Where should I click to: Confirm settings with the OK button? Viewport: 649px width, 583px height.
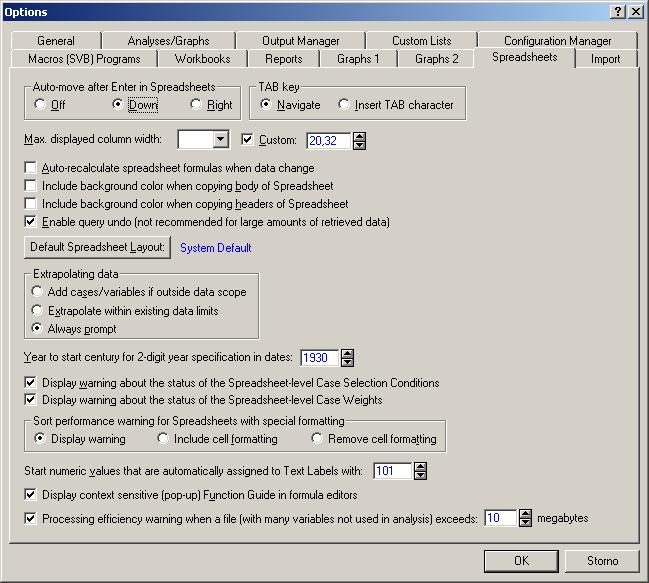click(x=521, y=561)
